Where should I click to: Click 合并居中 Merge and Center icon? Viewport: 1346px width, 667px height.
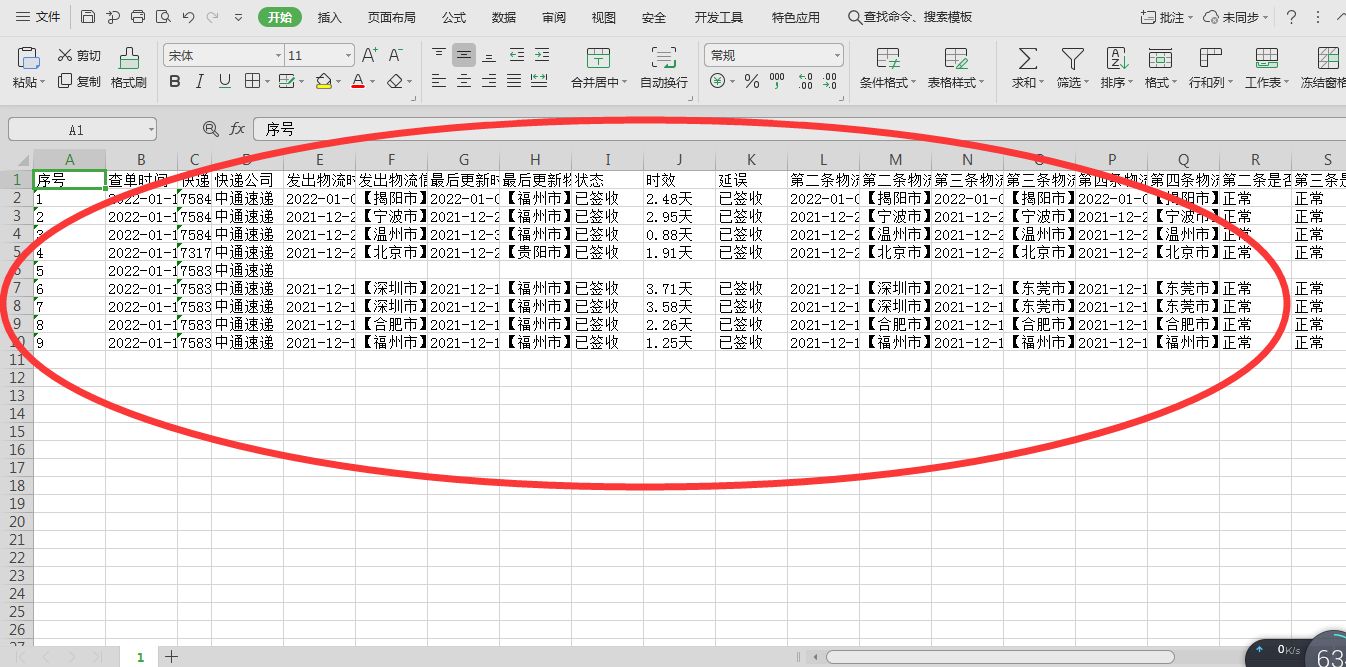(x=598, y=58)
